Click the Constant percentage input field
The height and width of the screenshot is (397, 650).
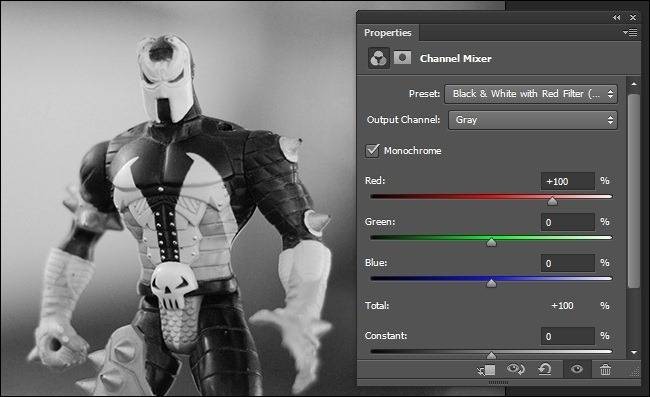pyautogui.click(x=568, y=336)
